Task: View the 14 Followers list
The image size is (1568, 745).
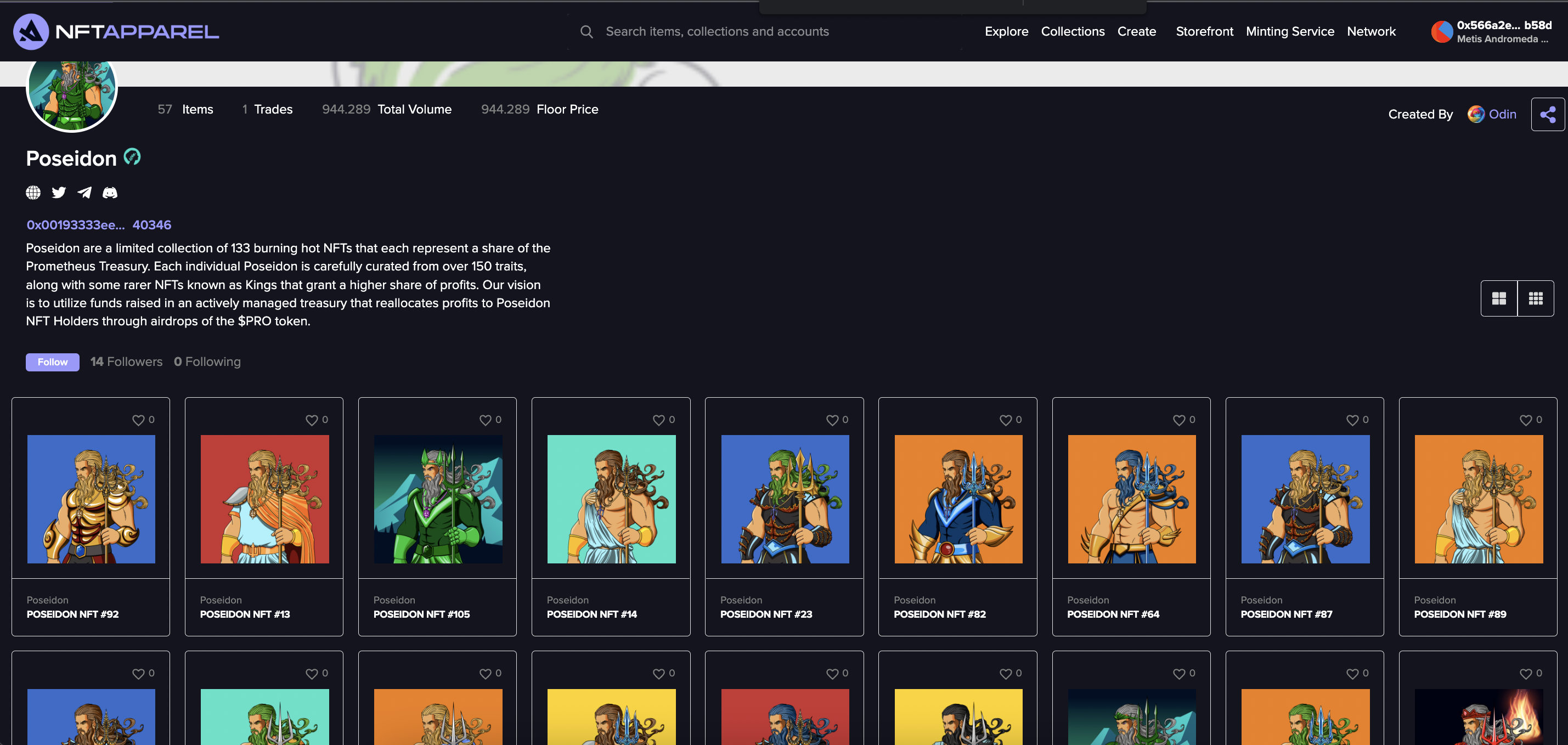Action: 127,362
